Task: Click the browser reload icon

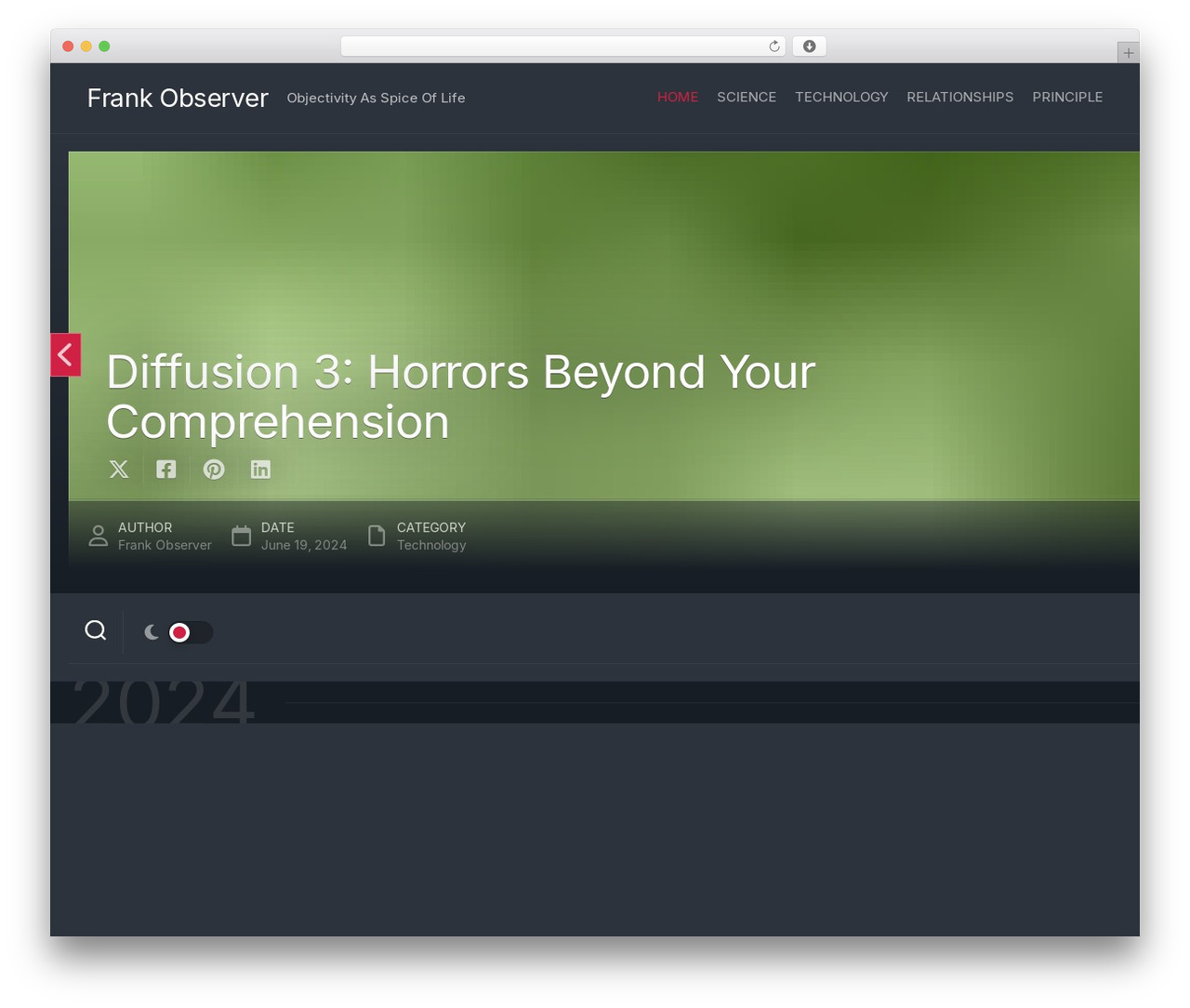Action: click(773, 46)
